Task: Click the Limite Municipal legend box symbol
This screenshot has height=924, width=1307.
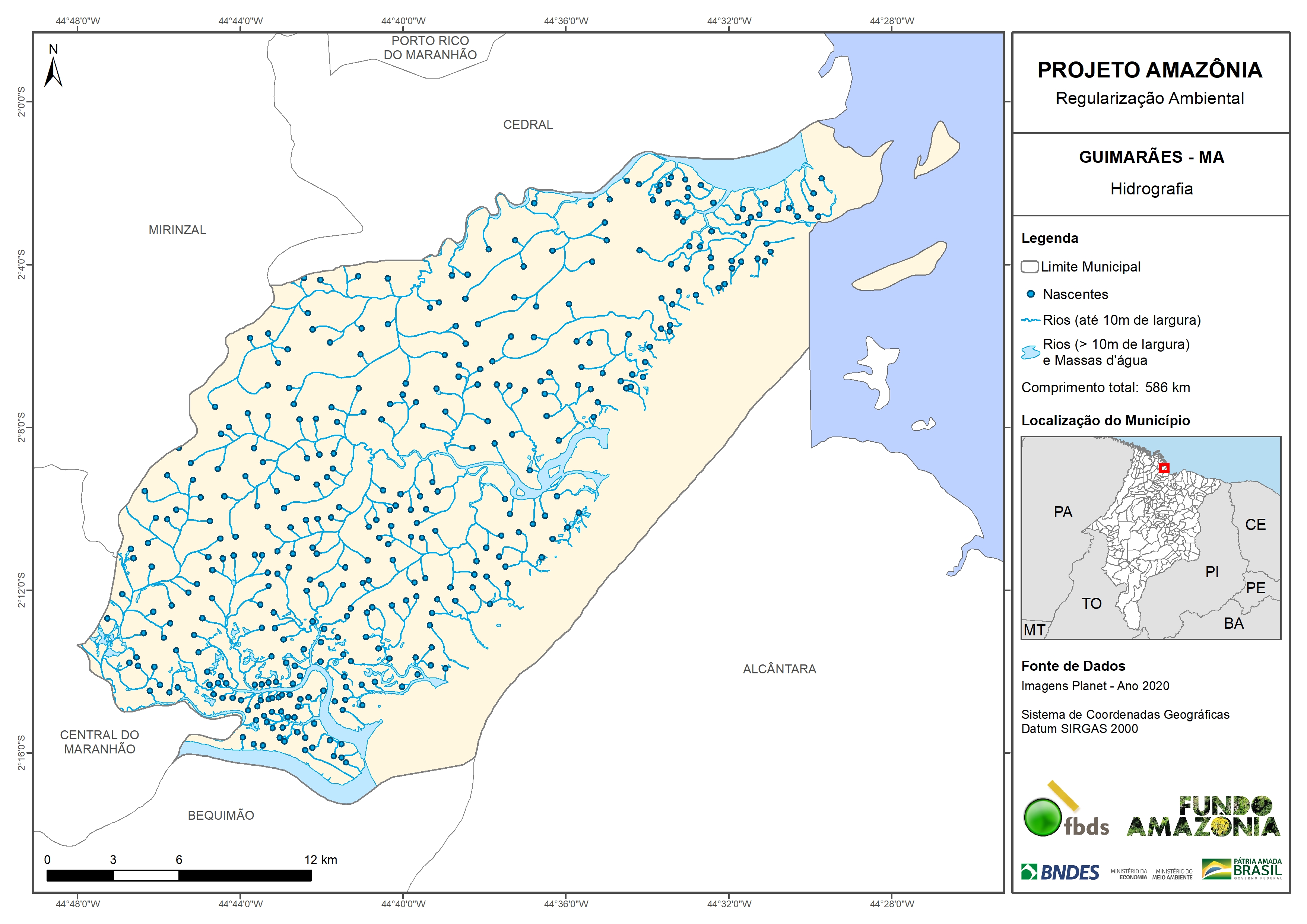Action: 1029,266
